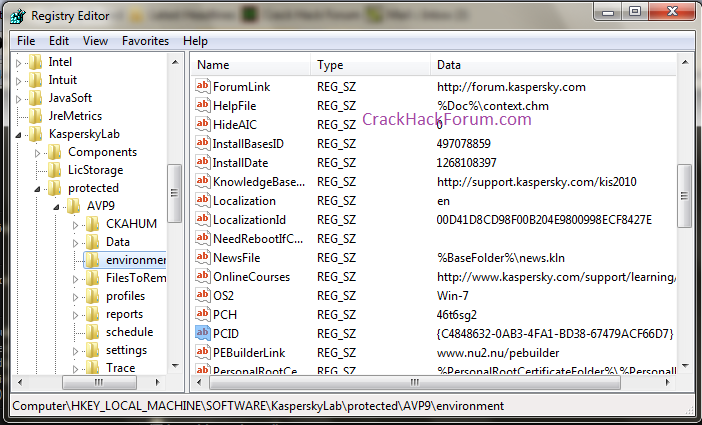Open the Favorites menu
The width and height of the screenshot is (702, 425).
click(146, 41)
